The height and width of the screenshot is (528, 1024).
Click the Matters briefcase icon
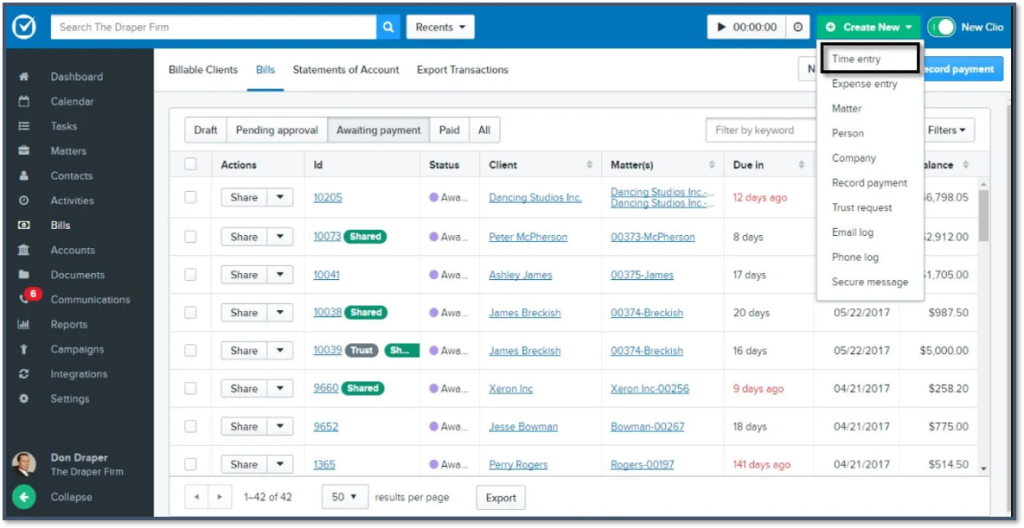click(x=24, y=151)
